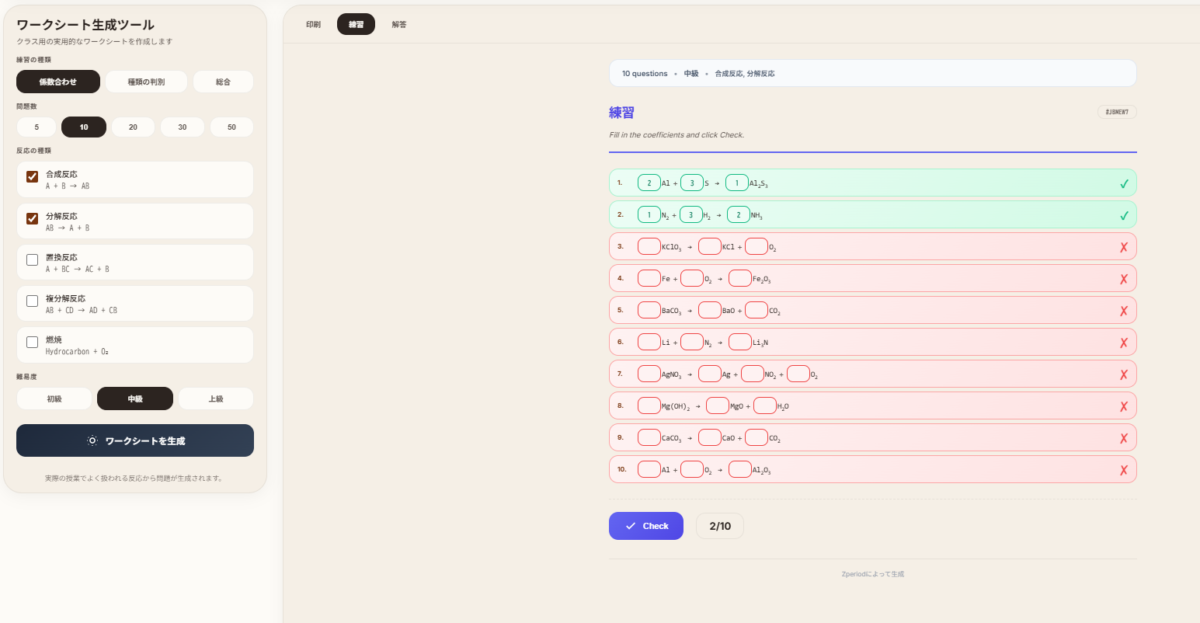Click Fe2O3 coefficient input field
Image resolution: width=1200 pixels, height=623 pixels.
740,279
